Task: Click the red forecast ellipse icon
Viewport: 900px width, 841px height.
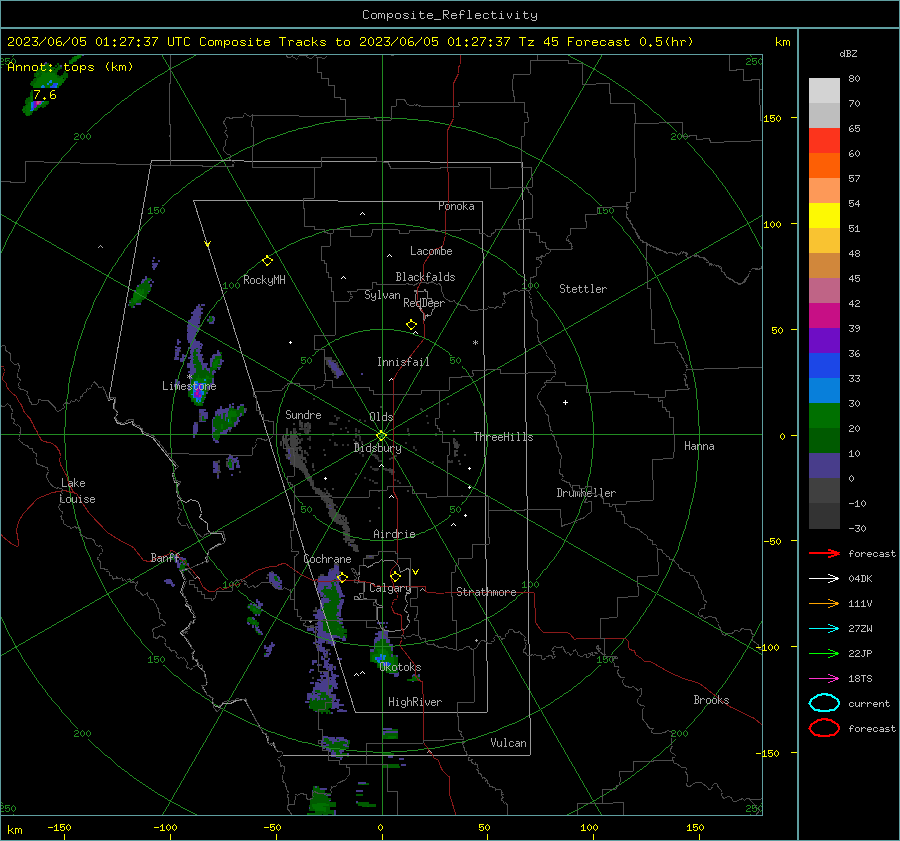Action: click(x=824, y=728)
